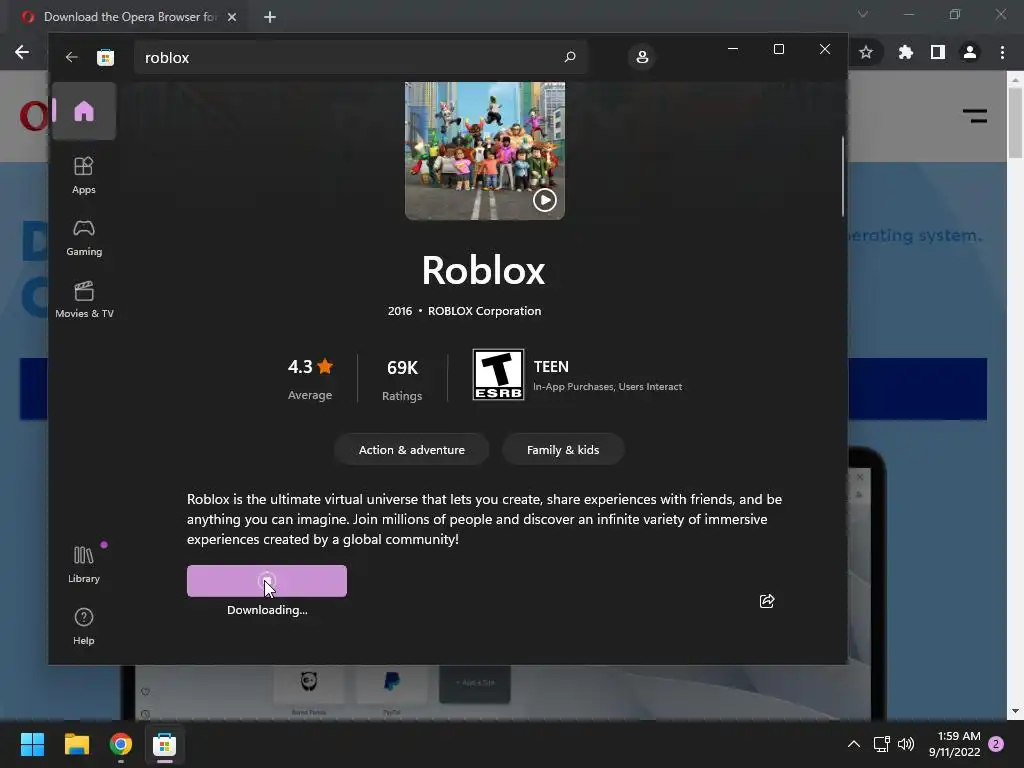Show hidden system tray icons

[x=854, y=744]
